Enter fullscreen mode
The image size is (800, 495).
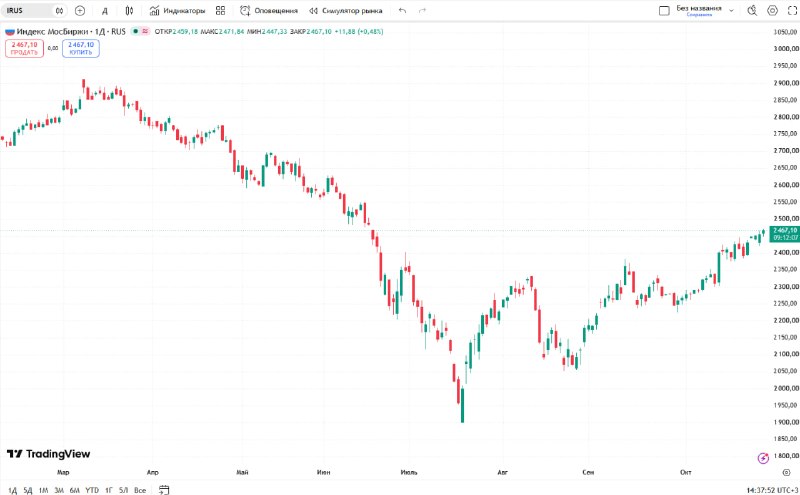[x=792, y=10]
